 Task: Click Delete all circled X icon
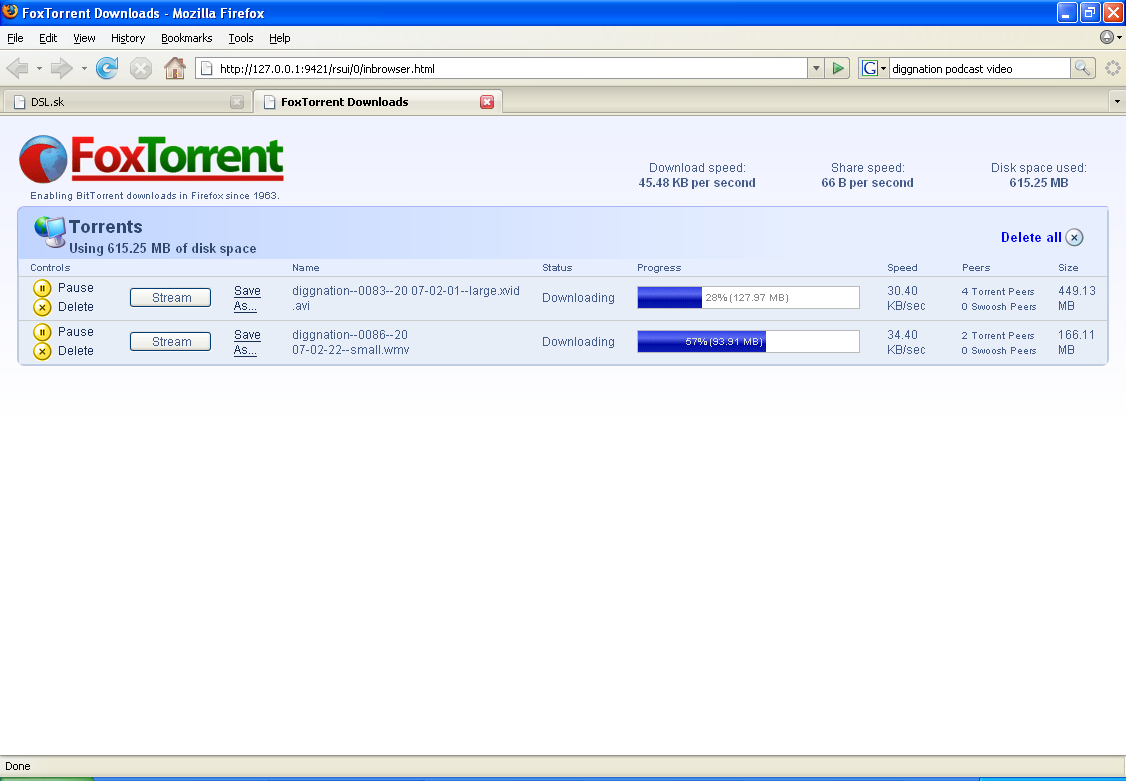(x=1074, y=238)
